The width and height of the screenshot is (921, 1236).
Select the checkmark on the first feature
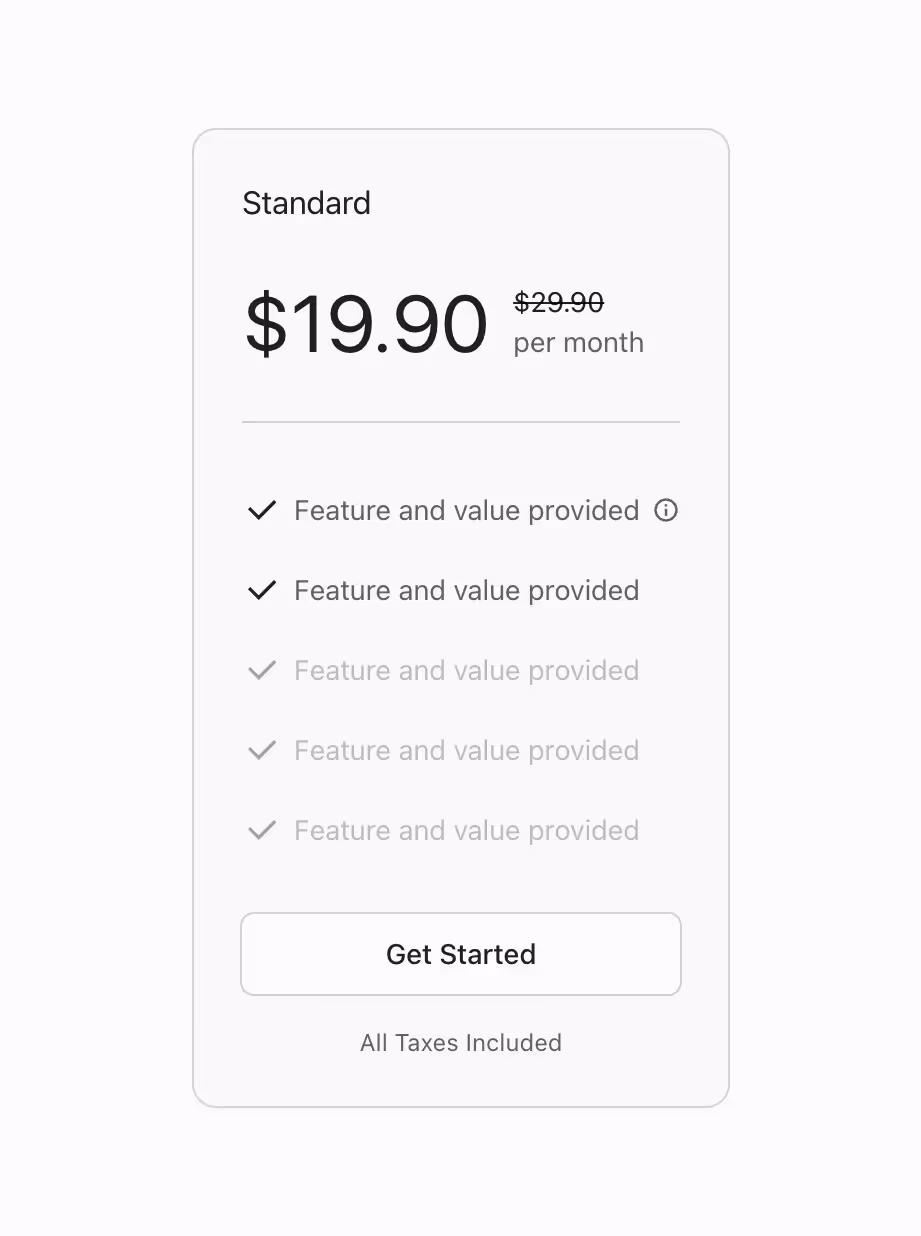[x=261, y=510]
